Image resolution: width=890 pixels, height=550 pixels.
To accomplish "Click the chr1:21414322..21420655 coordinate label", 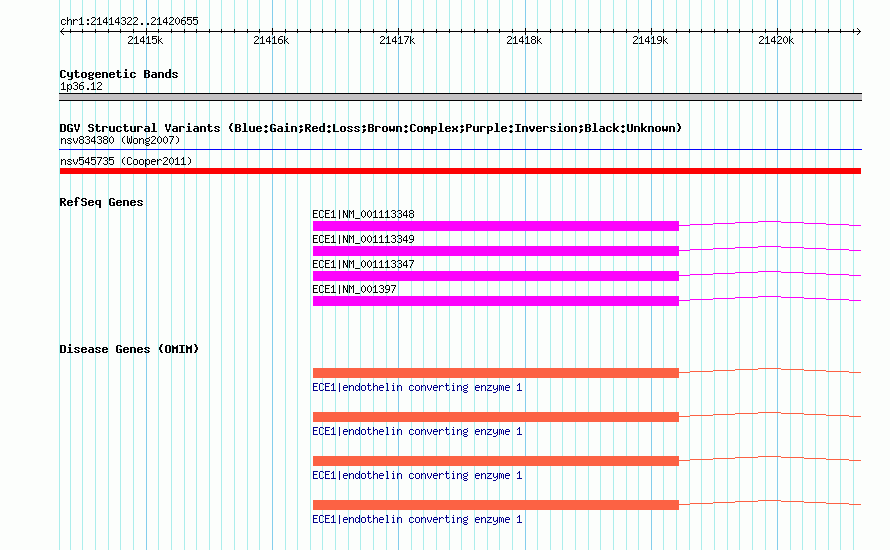I will click(129, 21).
